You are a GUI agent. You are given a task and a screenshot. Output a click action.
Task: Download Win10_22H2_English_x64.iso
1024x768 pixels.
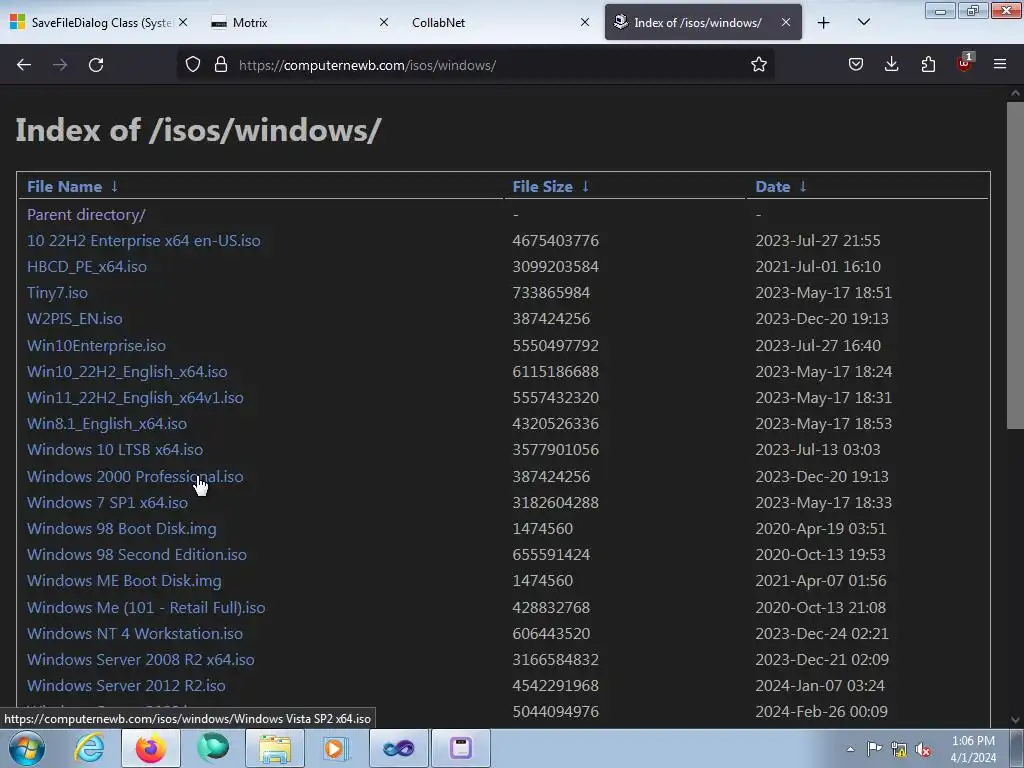tap(127, 372)
